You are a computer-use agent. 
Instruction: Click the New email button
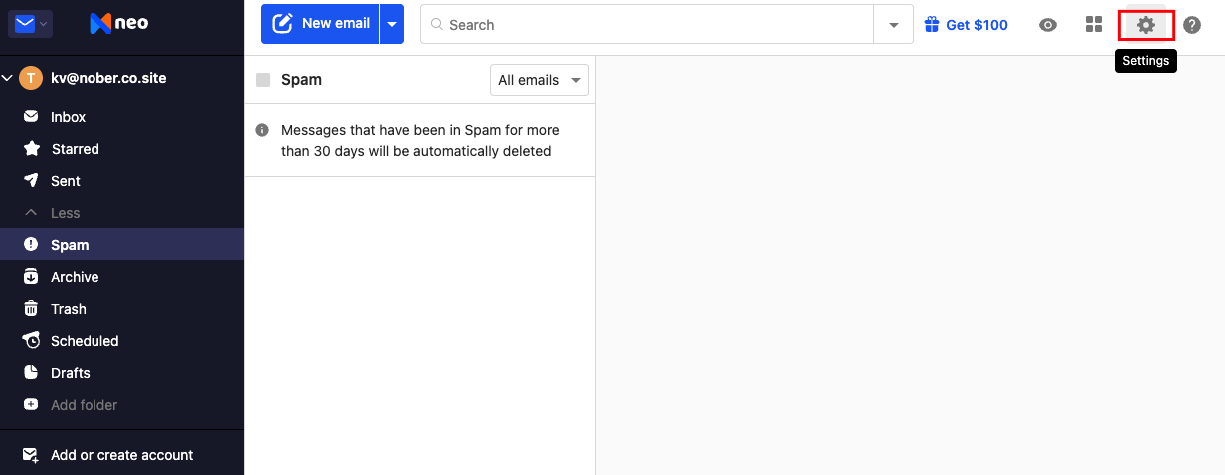pyautogui.click(x=320, y=24)
